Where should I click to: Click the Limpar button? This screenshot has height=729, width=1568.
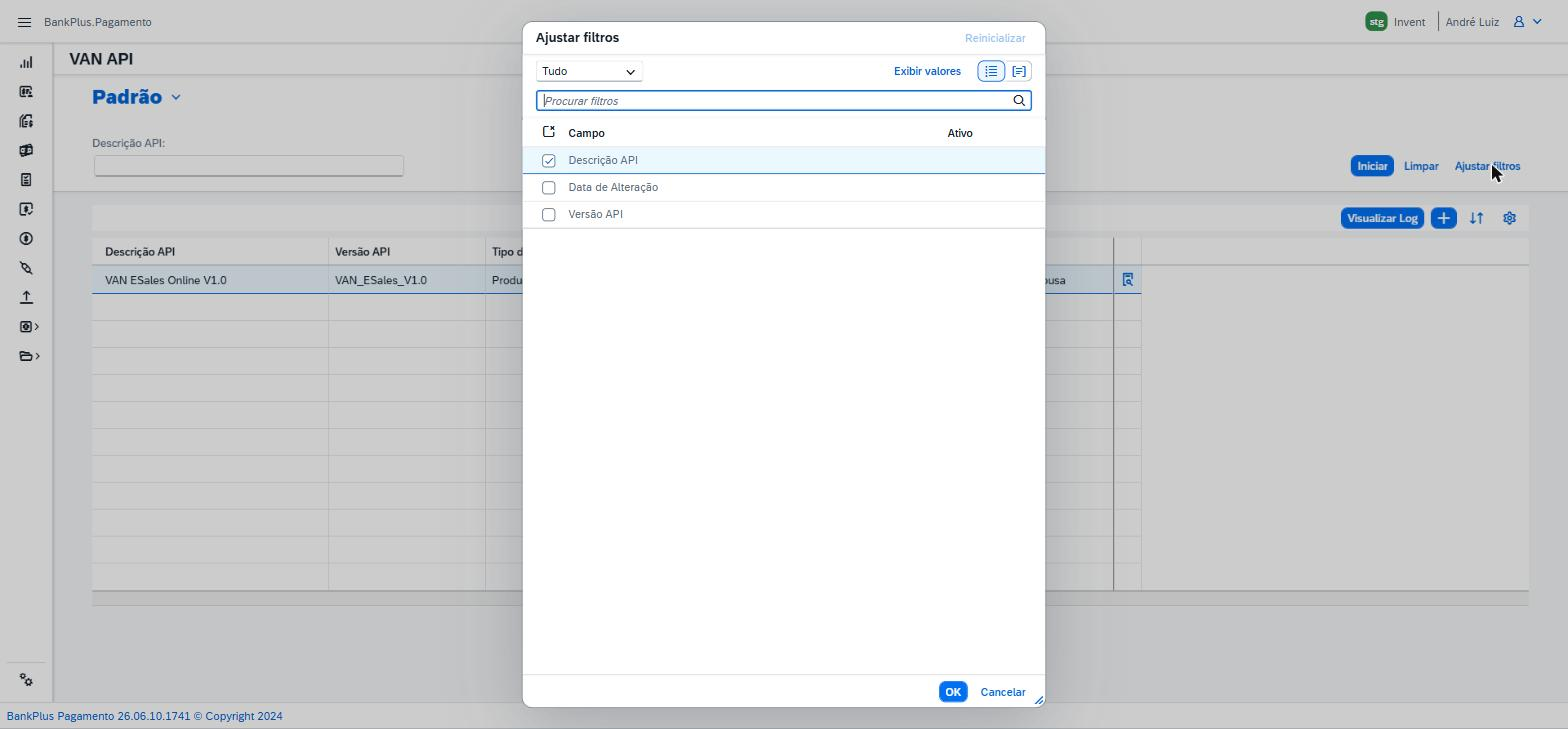coord(1421,166)
